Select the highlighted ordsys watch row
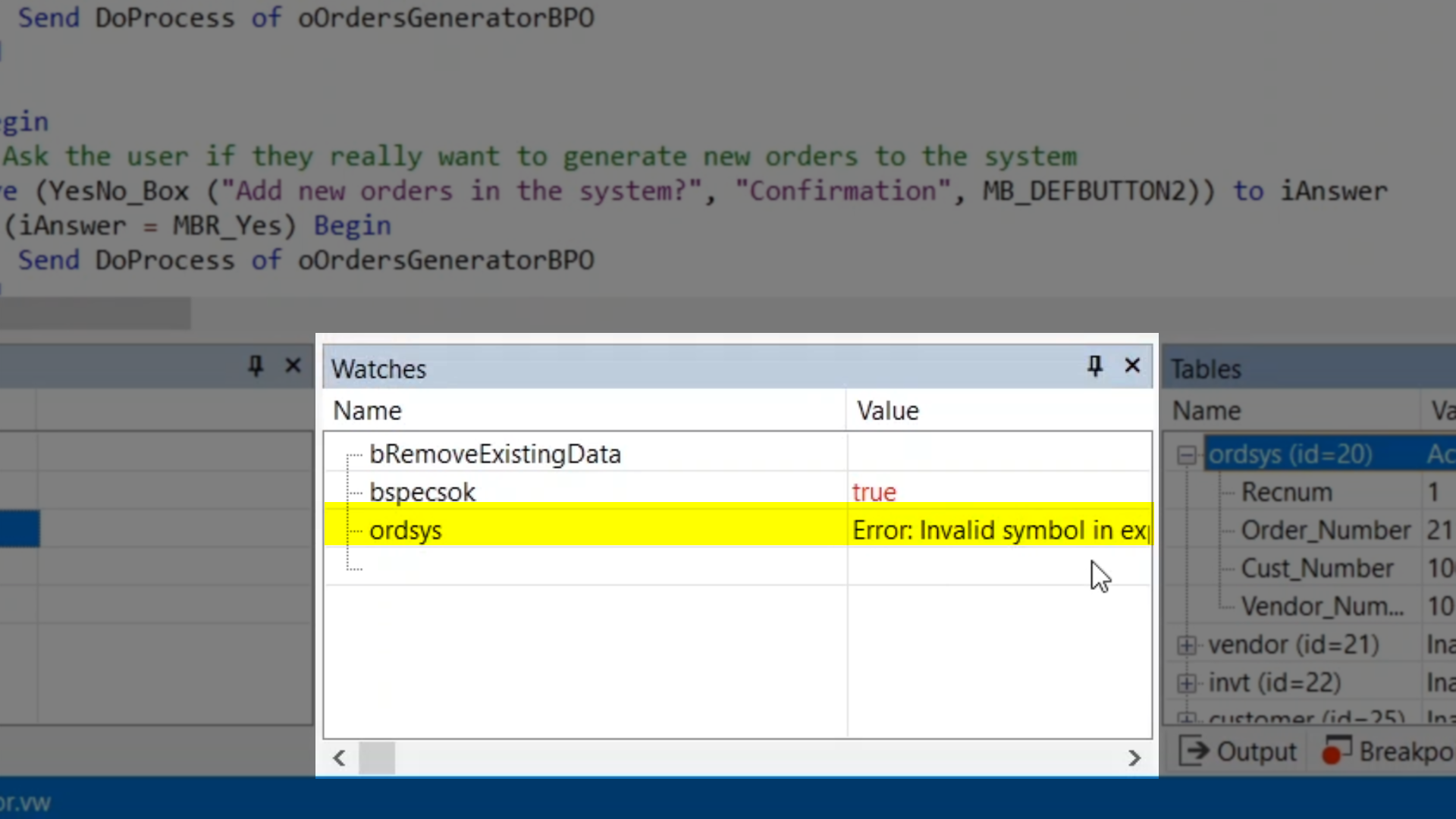Image resolution: width=1456 pixels, height=819 pixels. [x=406, y=530]
